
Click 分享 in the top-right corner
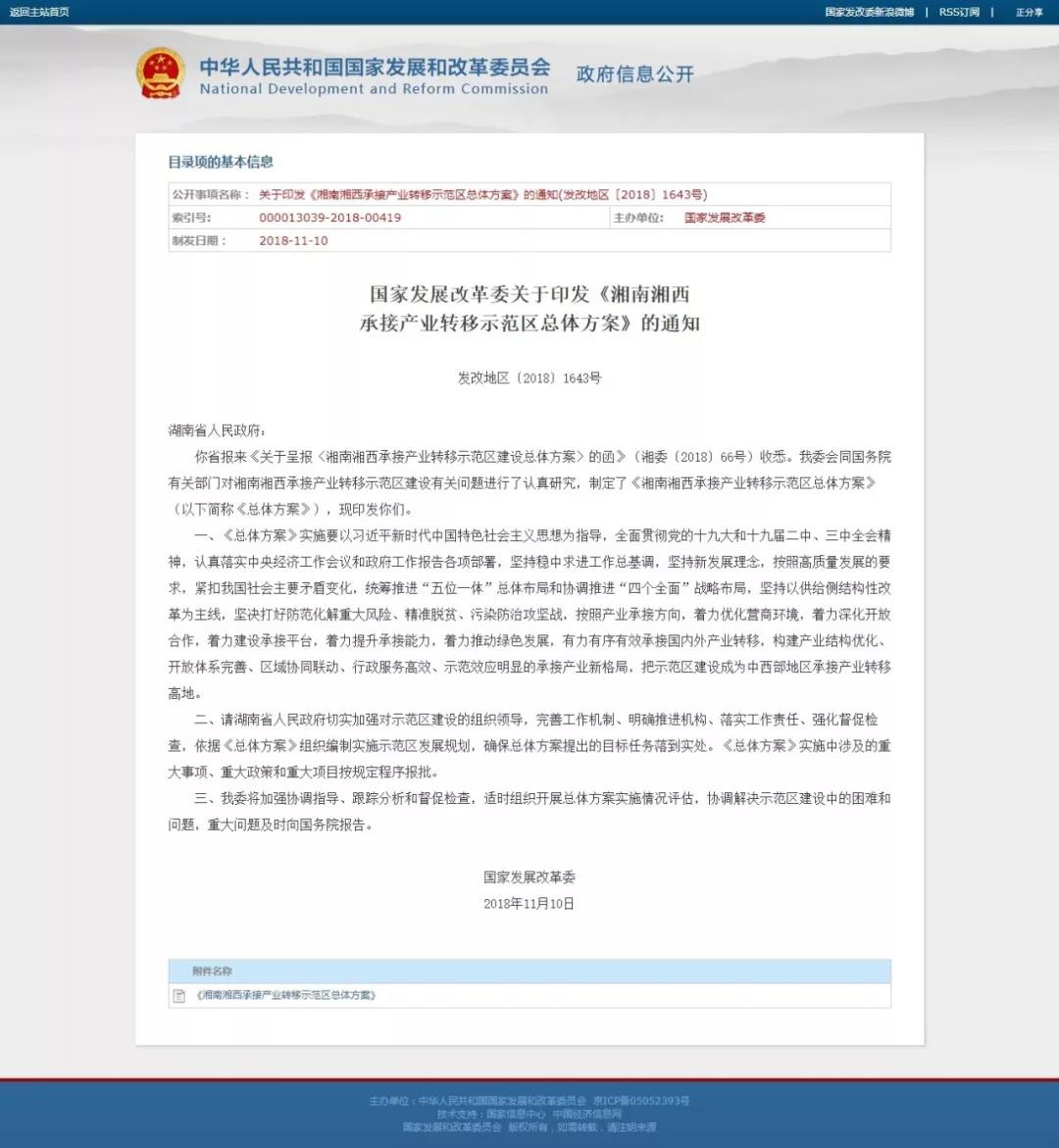pyautogui.click(x=1029, y=12)
